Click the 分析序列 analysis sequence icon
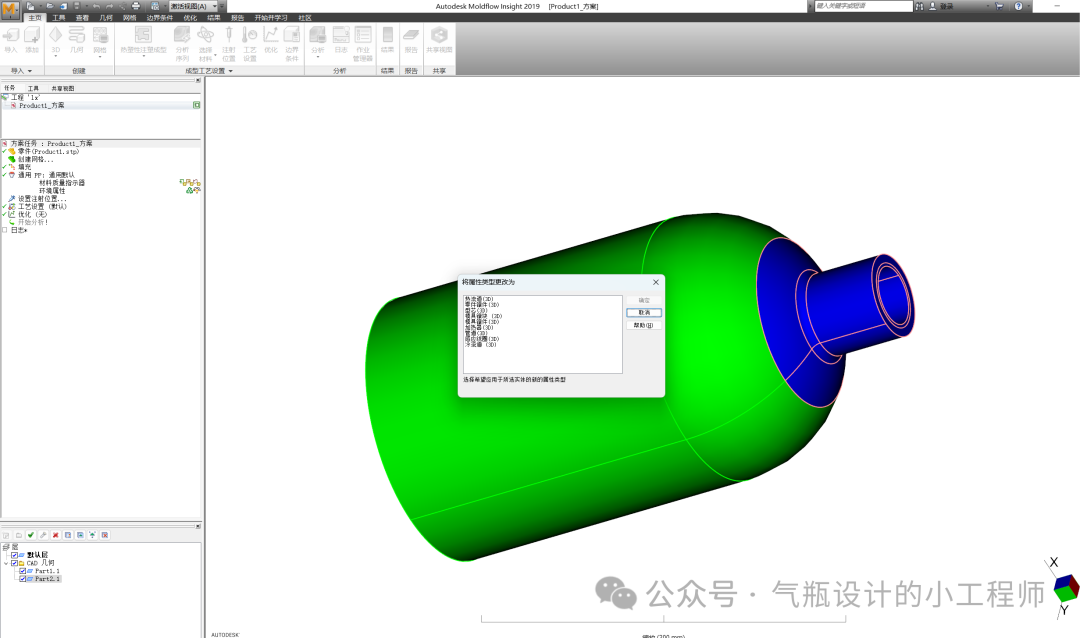Image resolution: width=1080 pixels, height=638 pixels. click(x=182, y=35)
